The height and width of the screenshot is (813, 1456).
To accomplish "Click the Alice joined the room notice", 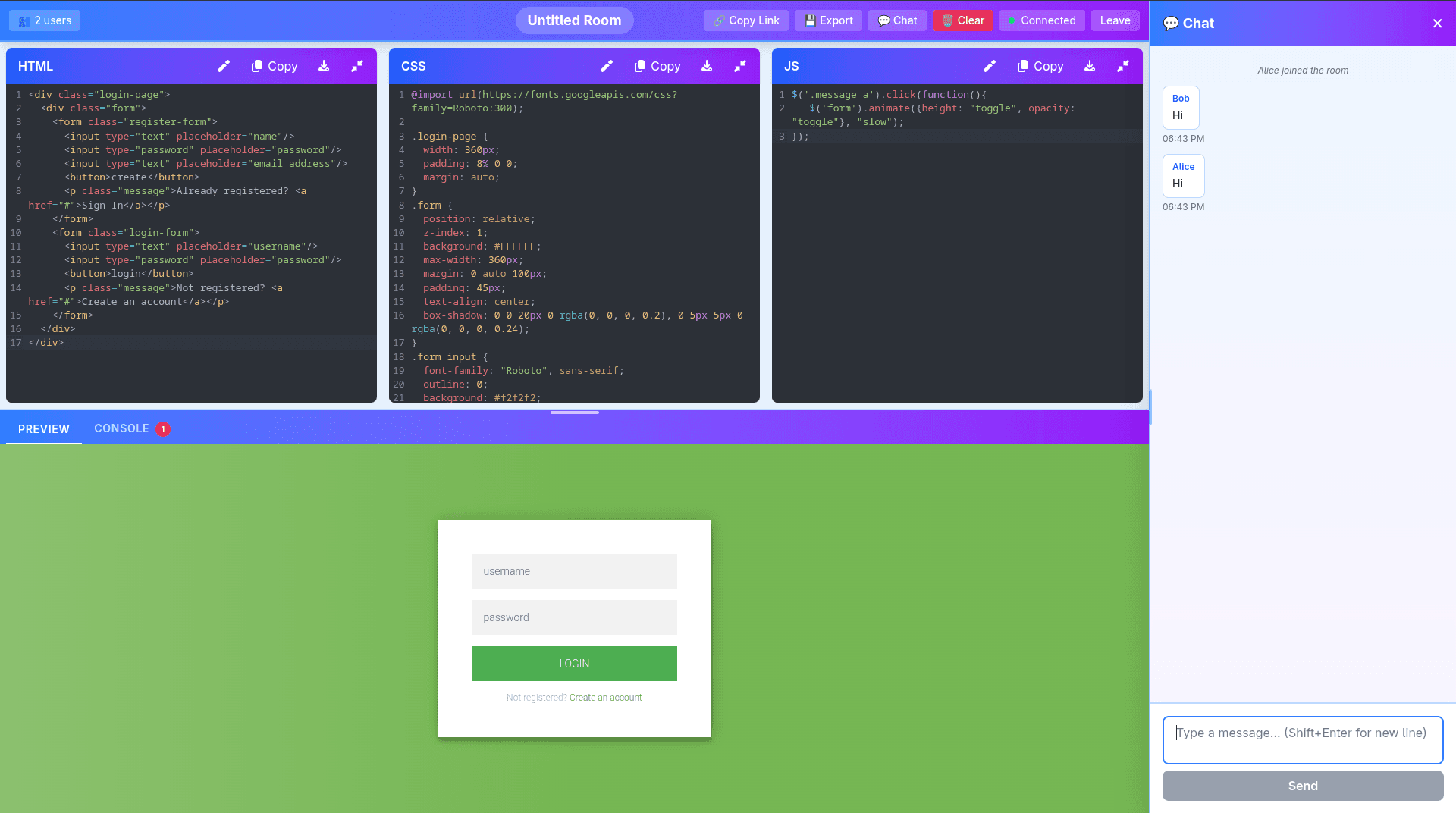I will point(1303,71).
